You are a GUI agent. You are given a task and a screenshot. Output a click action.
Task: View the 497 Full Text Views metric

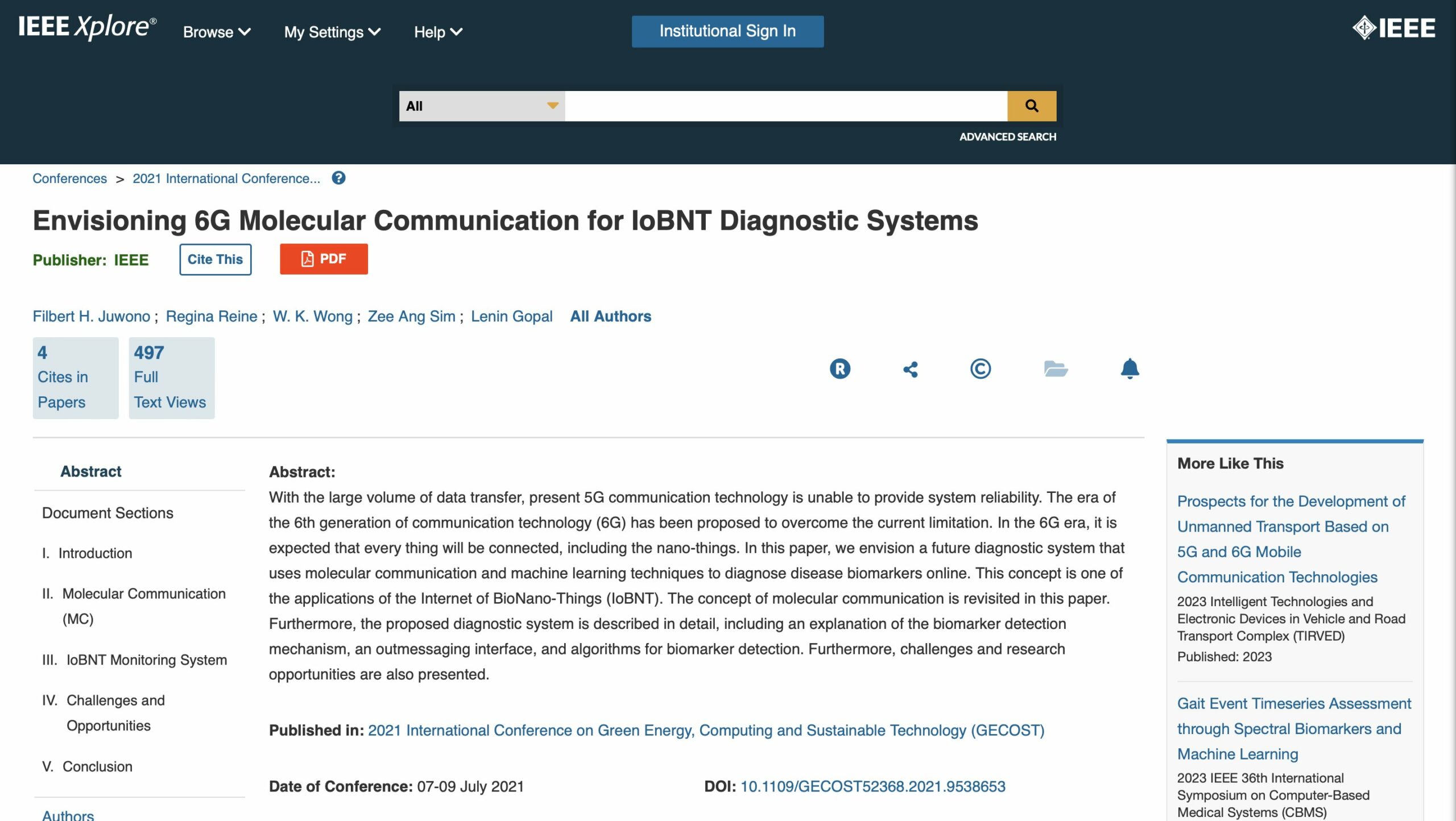172,378
